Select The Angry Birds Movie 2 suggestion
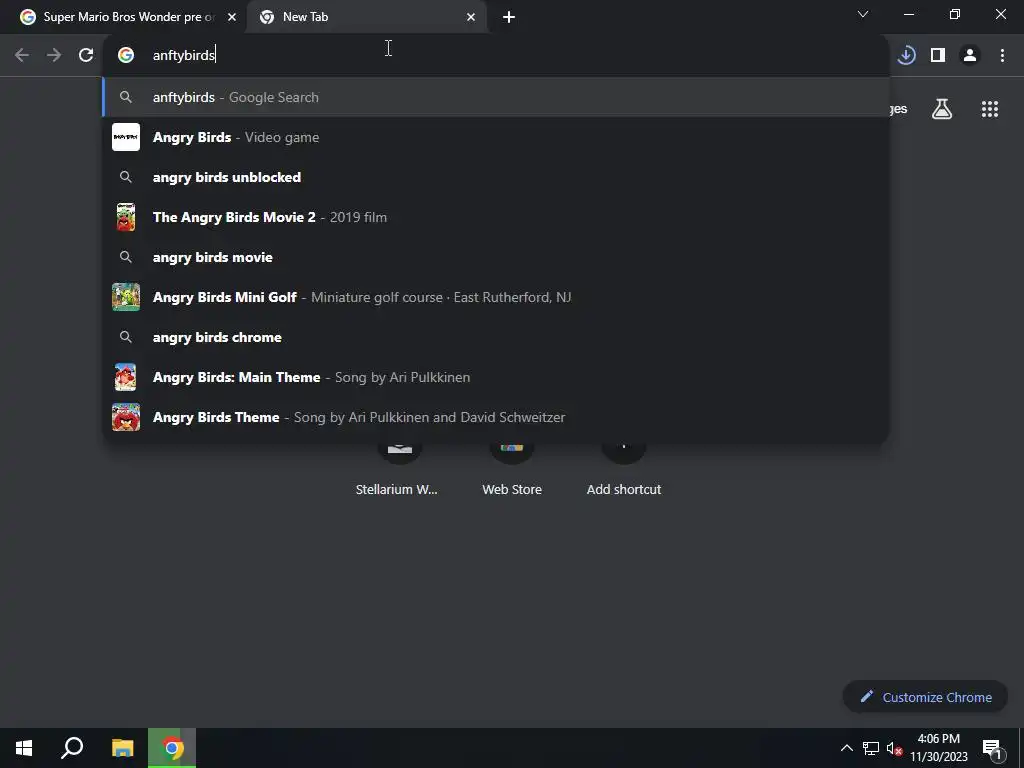 pyautogui.click(x=496, y=217)
